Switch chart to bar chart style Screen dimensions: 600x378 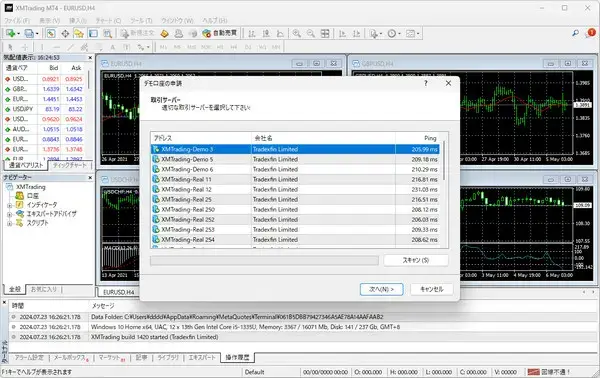[x=251, y=34]
